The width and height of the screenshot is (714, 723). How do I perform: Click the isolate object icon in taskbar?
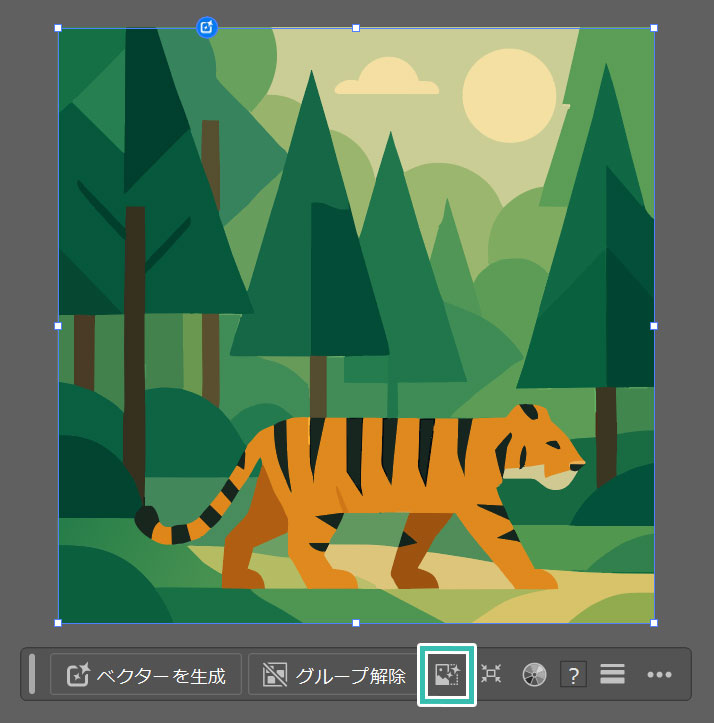[491, 675]
